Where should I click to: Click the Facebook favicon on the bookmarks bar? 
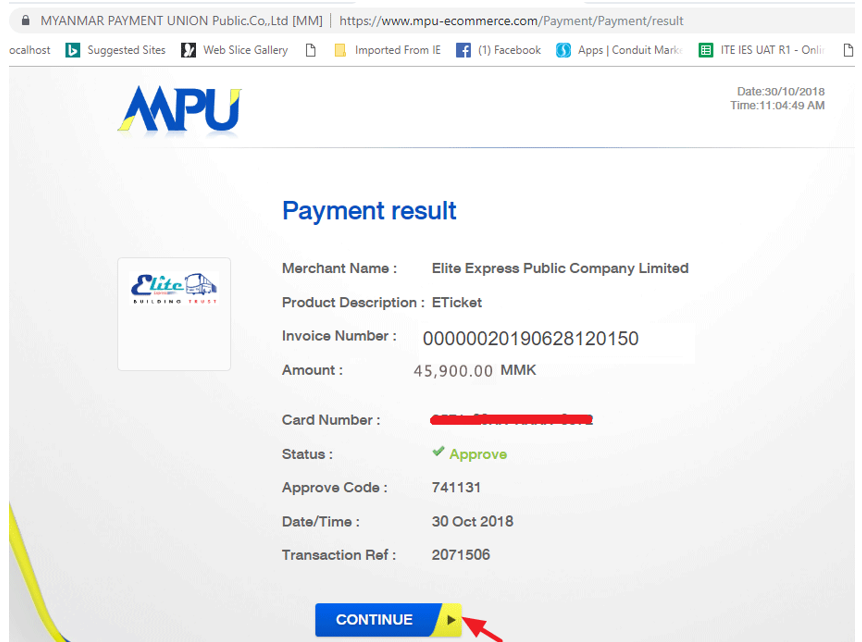point(461,49)
